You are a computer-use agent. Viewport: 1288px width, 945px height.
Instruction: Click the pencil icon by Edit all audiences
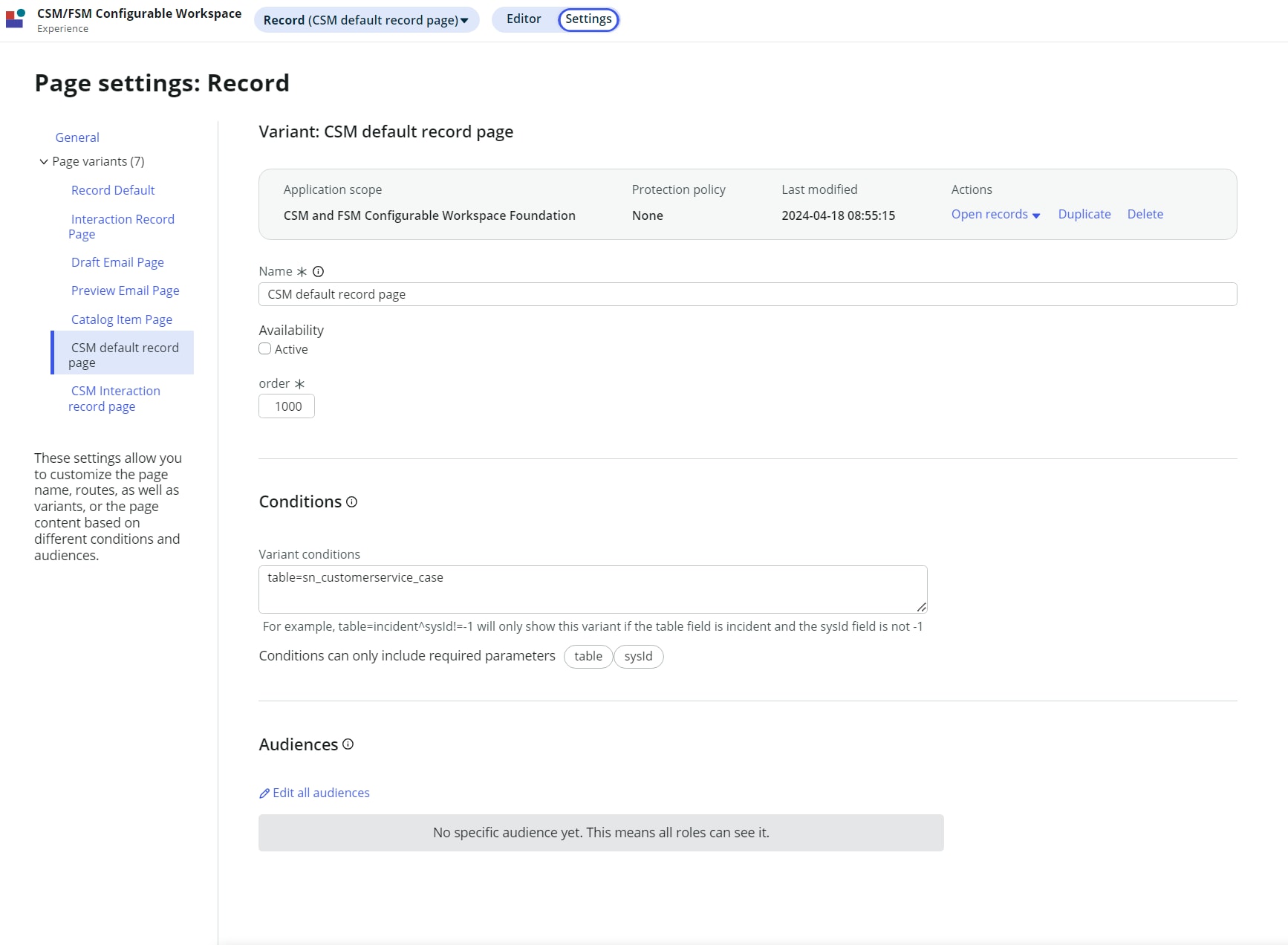[x=264, y=793]
